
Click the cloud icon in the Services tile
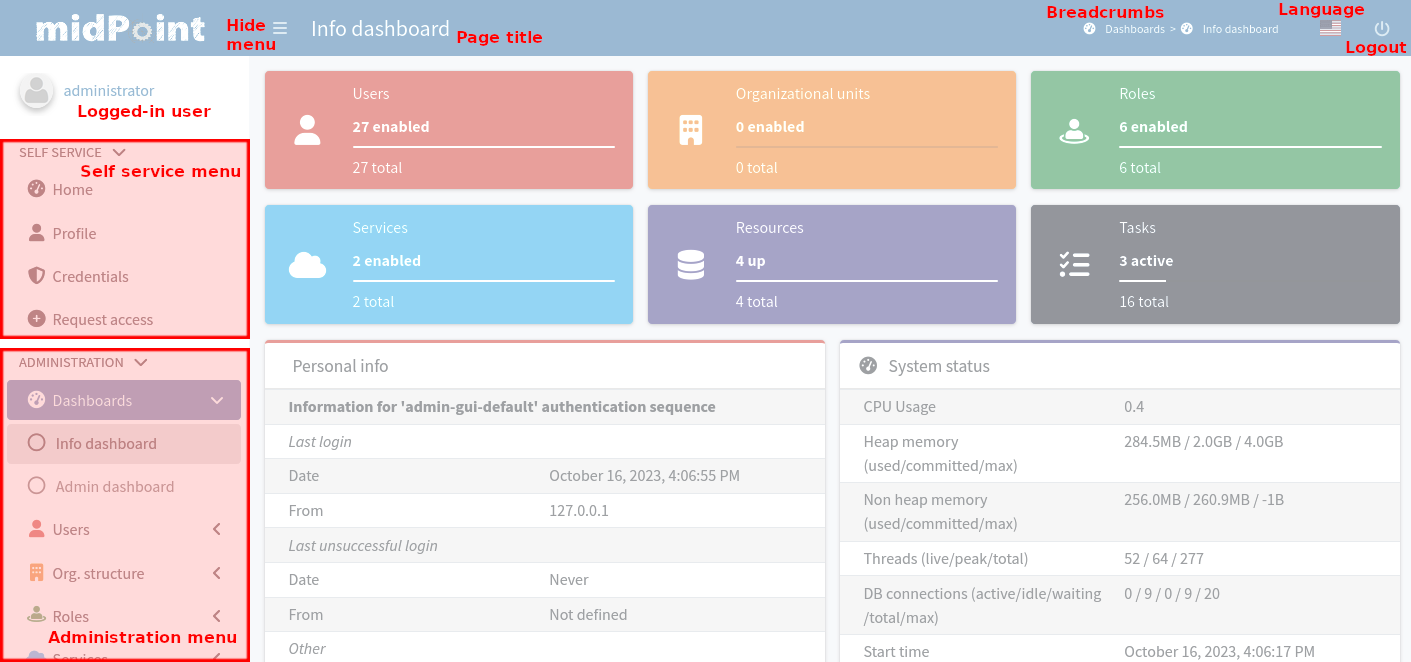click(x=308, y=264)
